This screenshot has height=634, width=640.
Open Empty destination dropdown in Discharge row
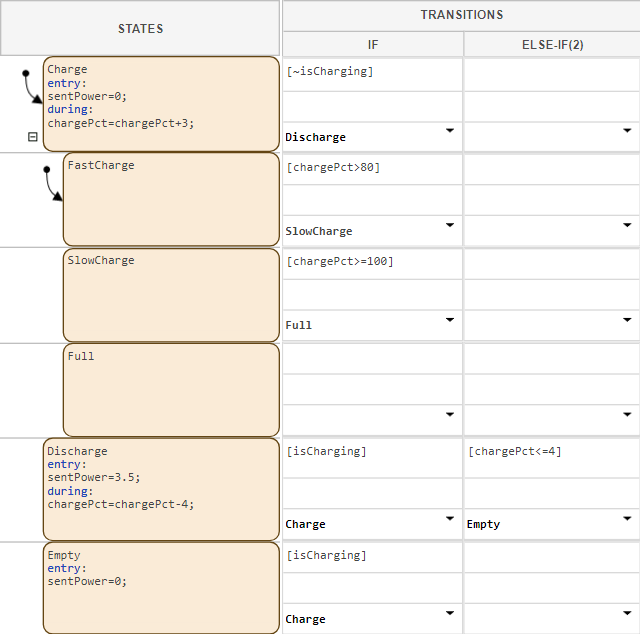click(x=627, y=518)
